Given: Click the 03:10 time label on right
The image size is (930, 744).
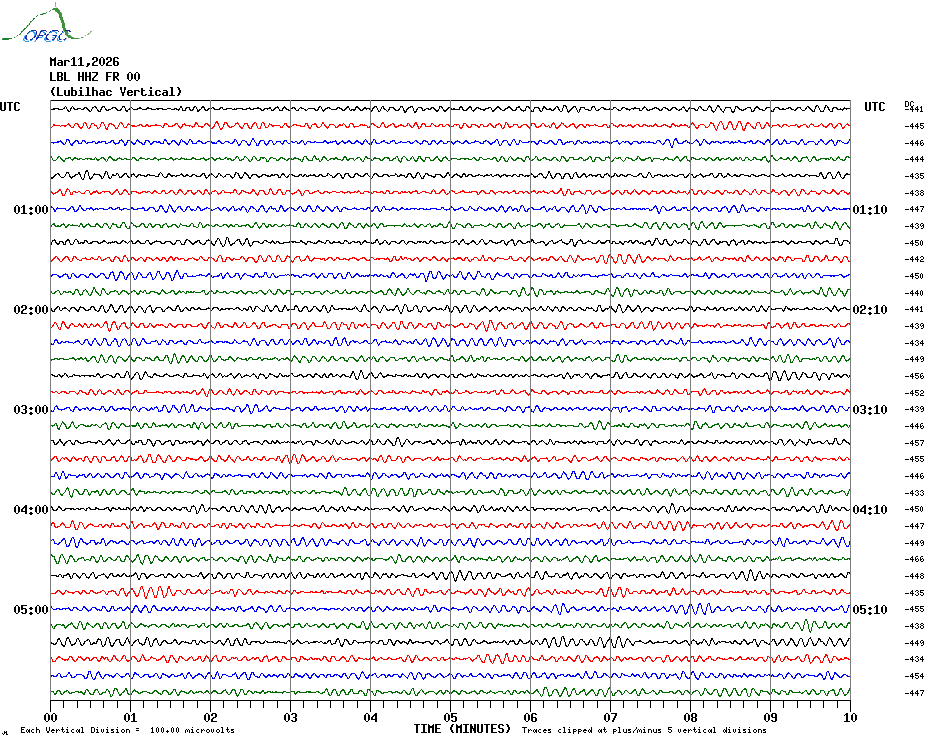Looking at the screenshot, I should (869, 410).
